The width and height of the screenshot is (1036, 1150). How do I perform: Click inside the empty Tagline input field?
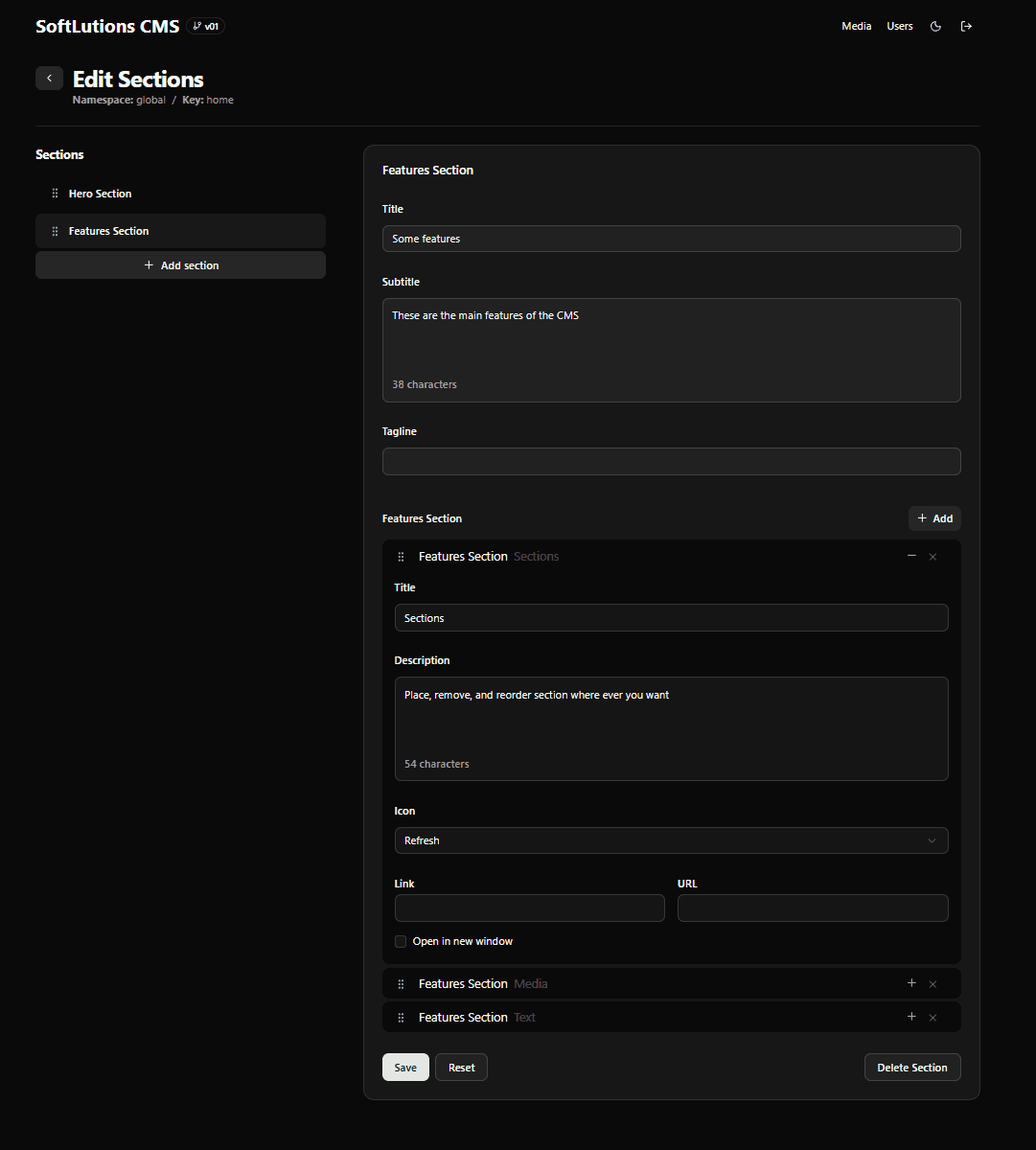pos(671,461)
